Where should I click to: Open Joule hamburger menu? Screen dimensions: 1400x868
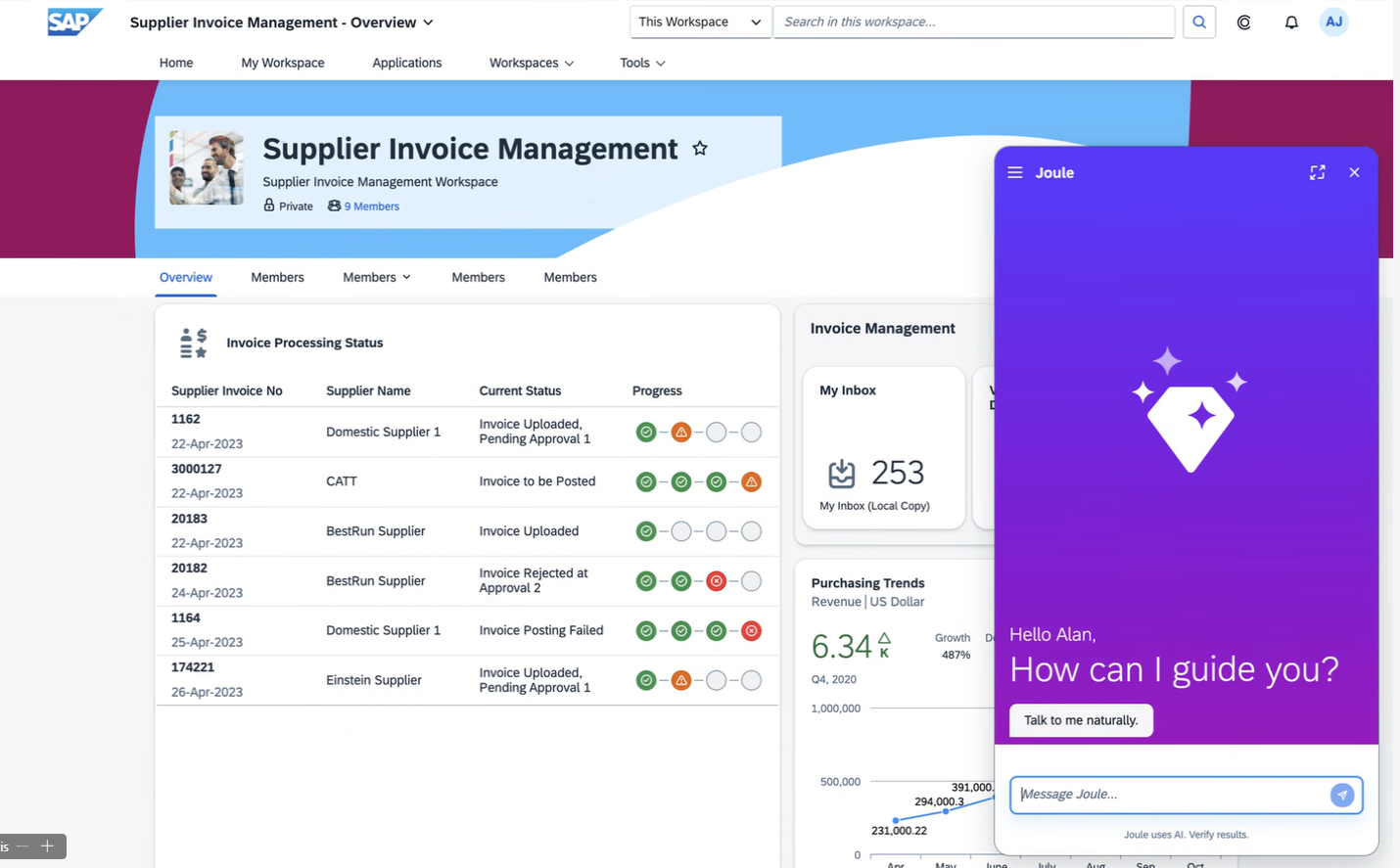pyautogui.click(x=1015, y=172)
